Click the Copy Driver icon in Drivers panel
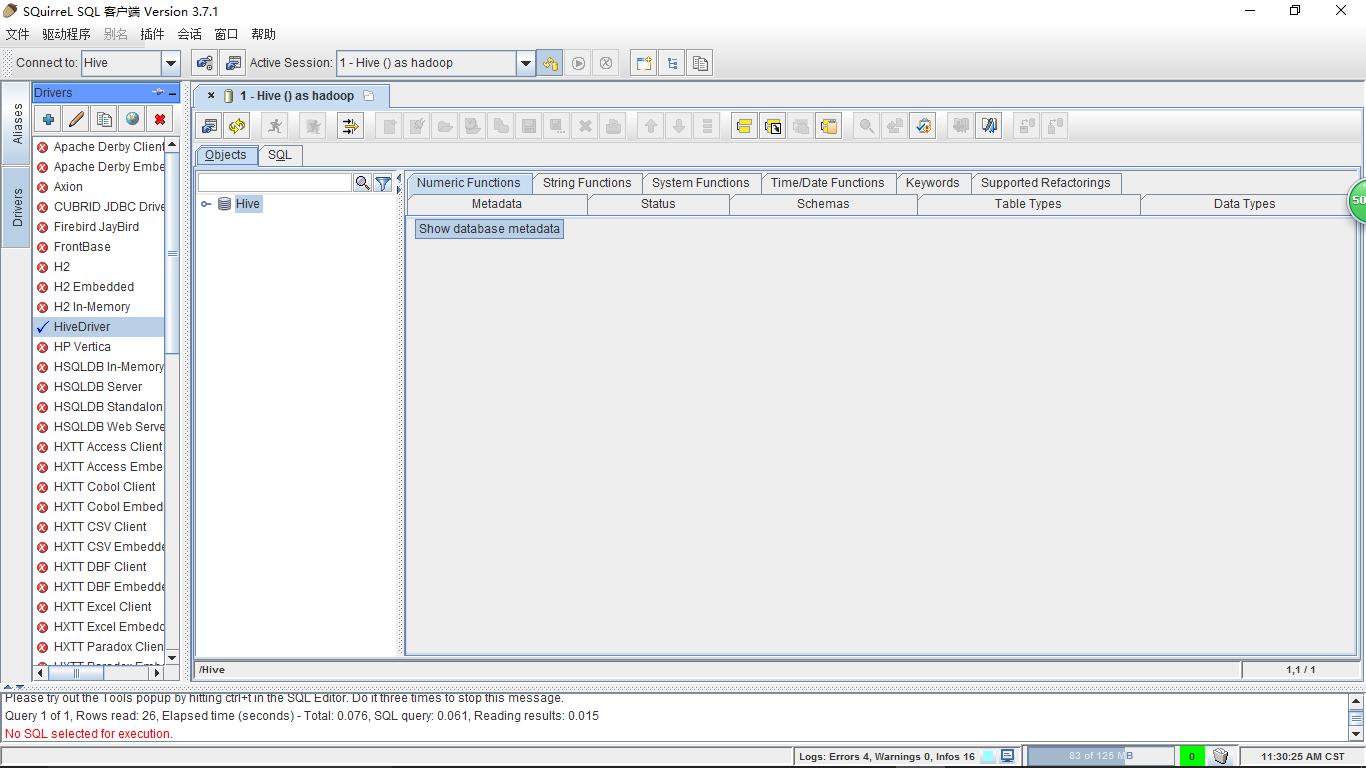This screenshot has height=768, width=1366. [104, 120]
